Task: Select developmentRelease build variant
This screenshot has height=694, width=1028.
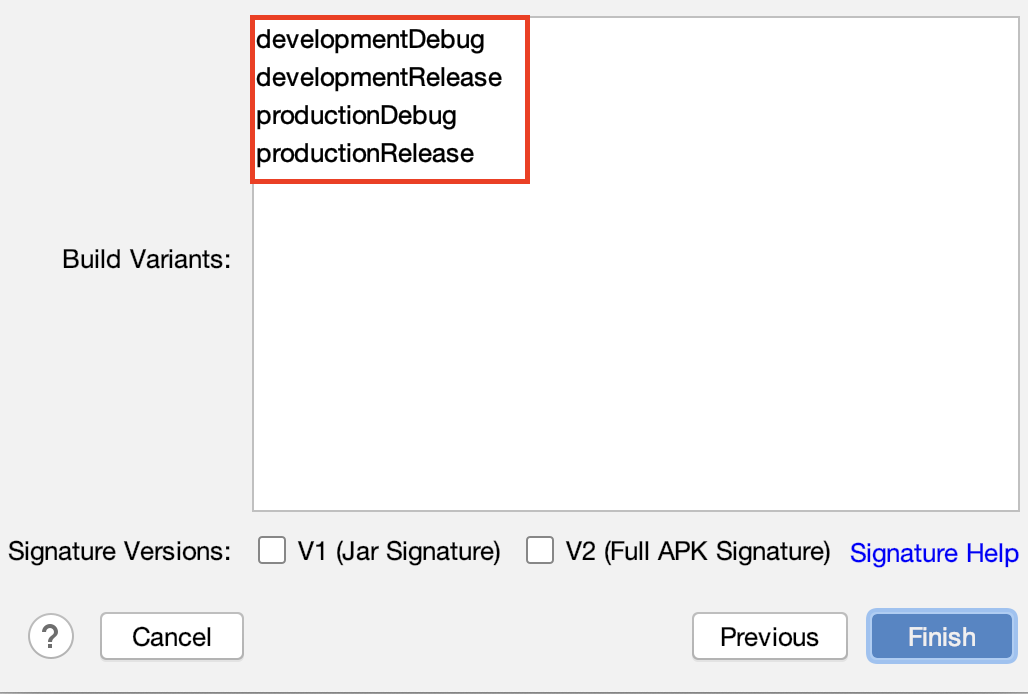Action: [379, 77]
